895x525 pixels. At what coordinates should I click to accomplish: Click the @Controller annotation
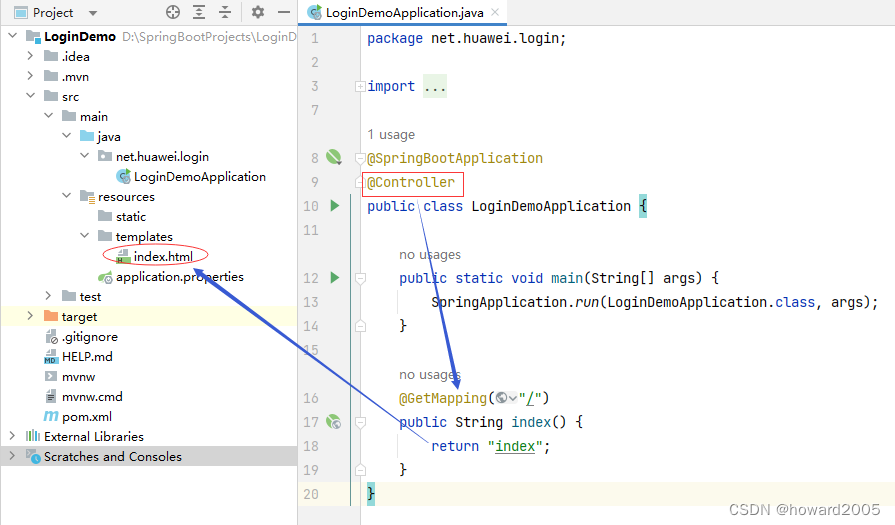tap(411, 182)
